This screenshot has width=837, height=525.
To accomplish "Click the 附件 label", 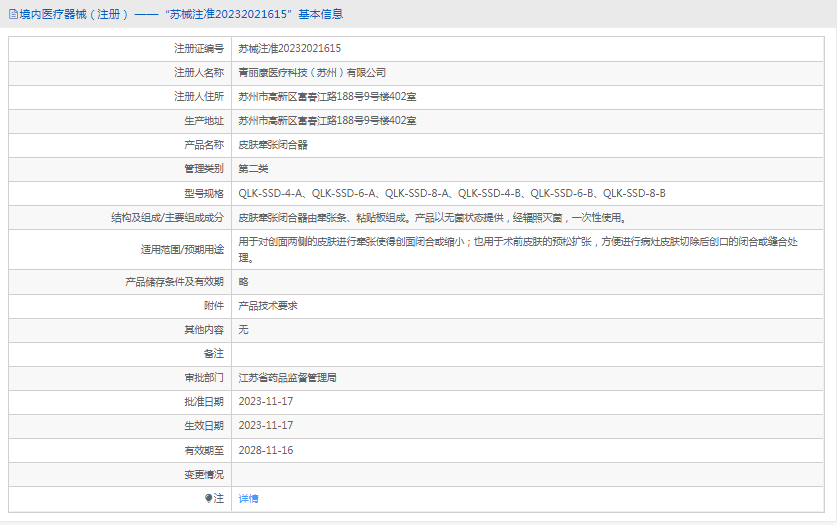I will point(214,306).
